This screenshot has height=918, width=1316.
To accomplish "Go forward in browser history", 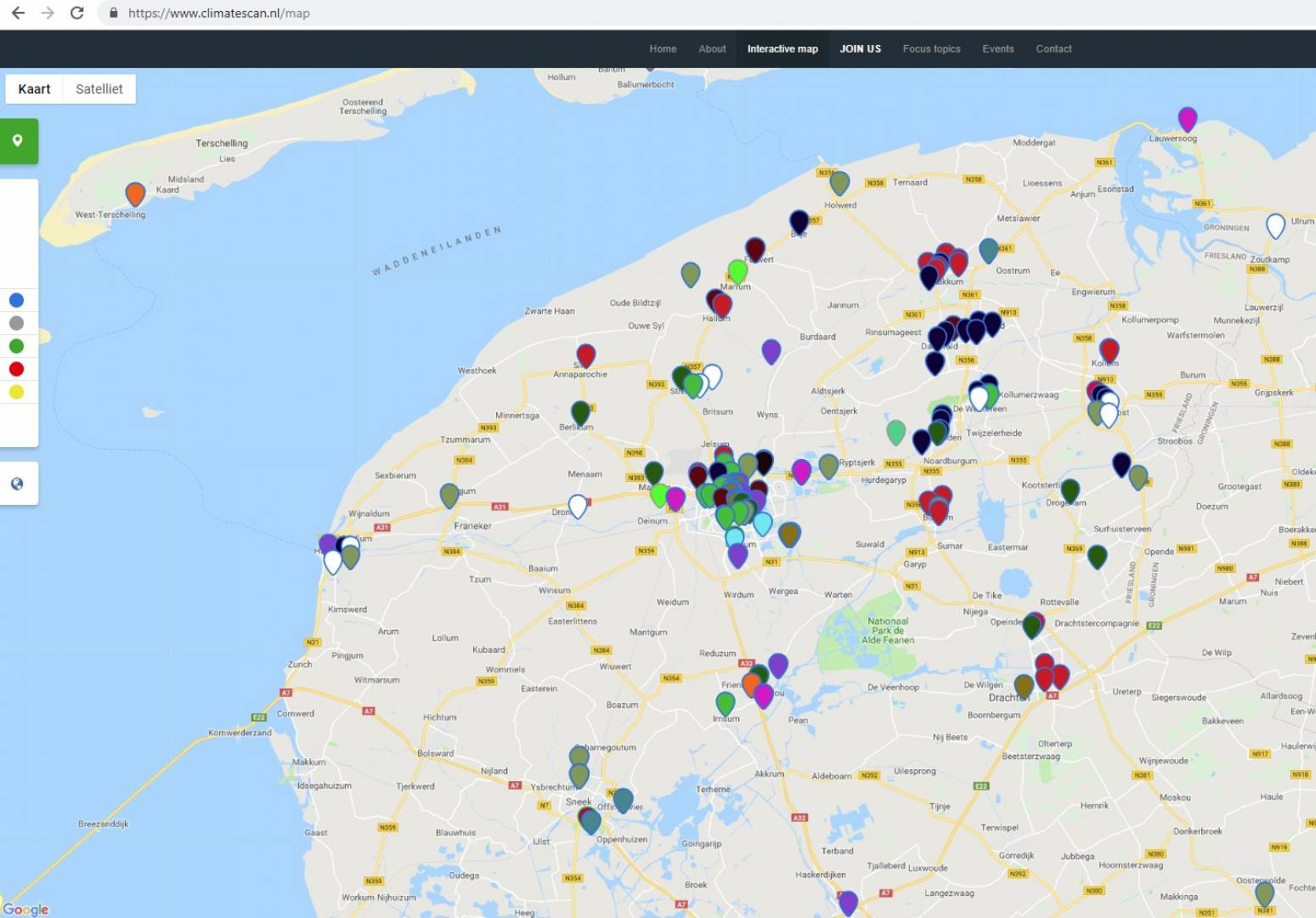I will [48, 13].
